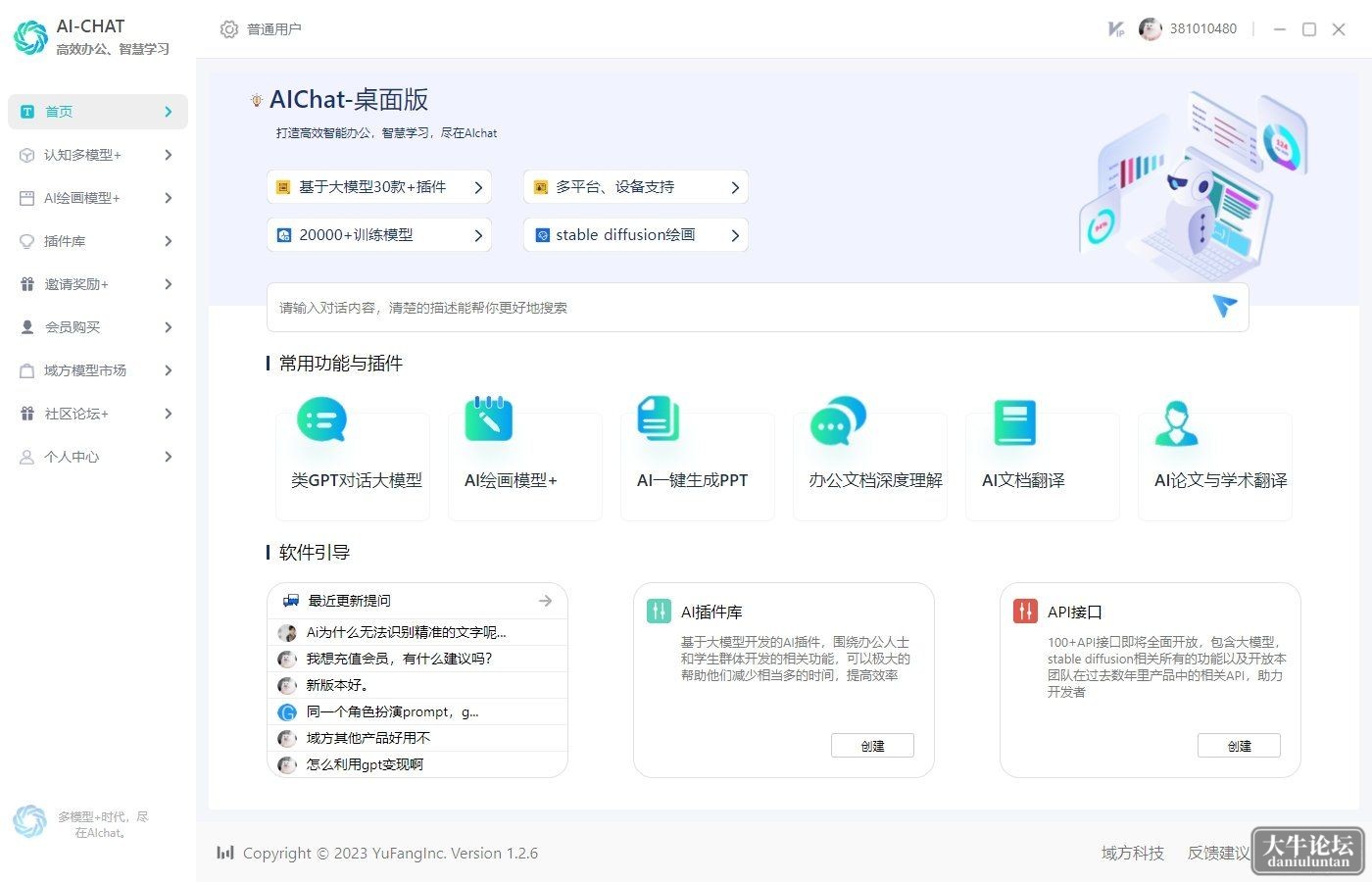
Task: Click the gift icon beside 邀请奖励+
Action: 27,284
